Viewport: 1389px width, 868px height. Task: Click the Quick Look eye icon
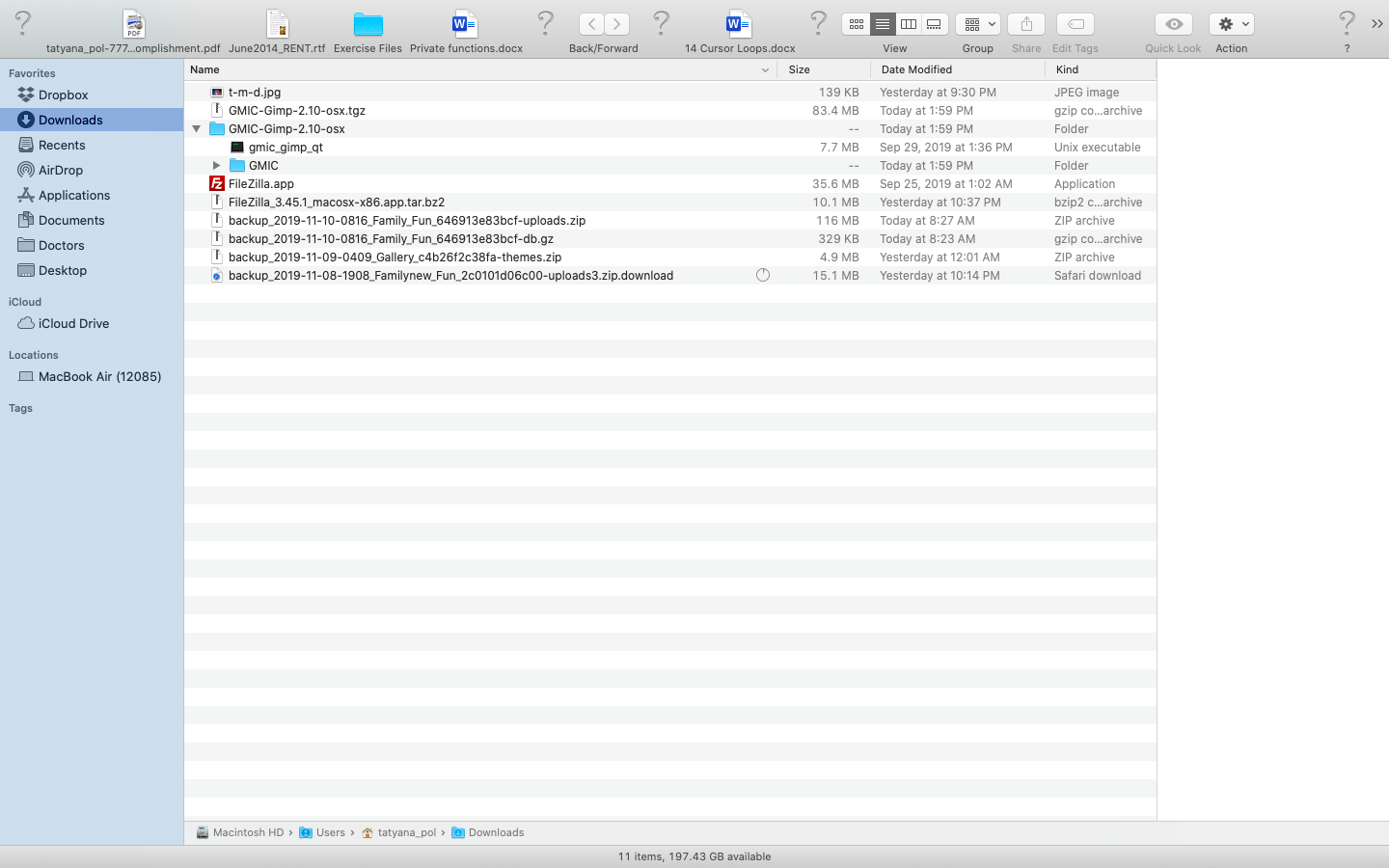click(x=1173, y=24)
